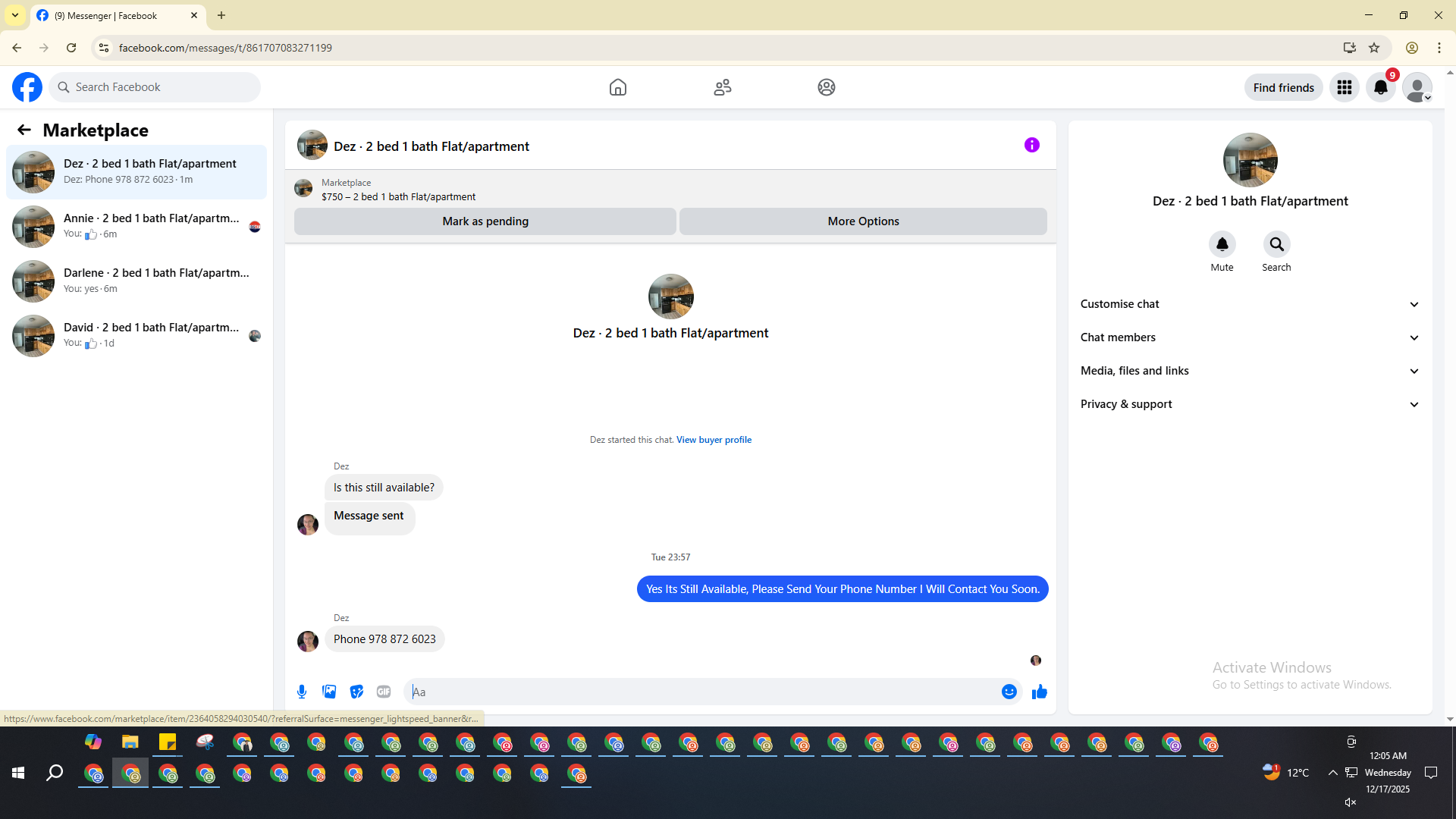The height and width of the screenshot is (819, 1456).
Task: Select the 'Is this still available?' message
Action: (x=384, y=488)
